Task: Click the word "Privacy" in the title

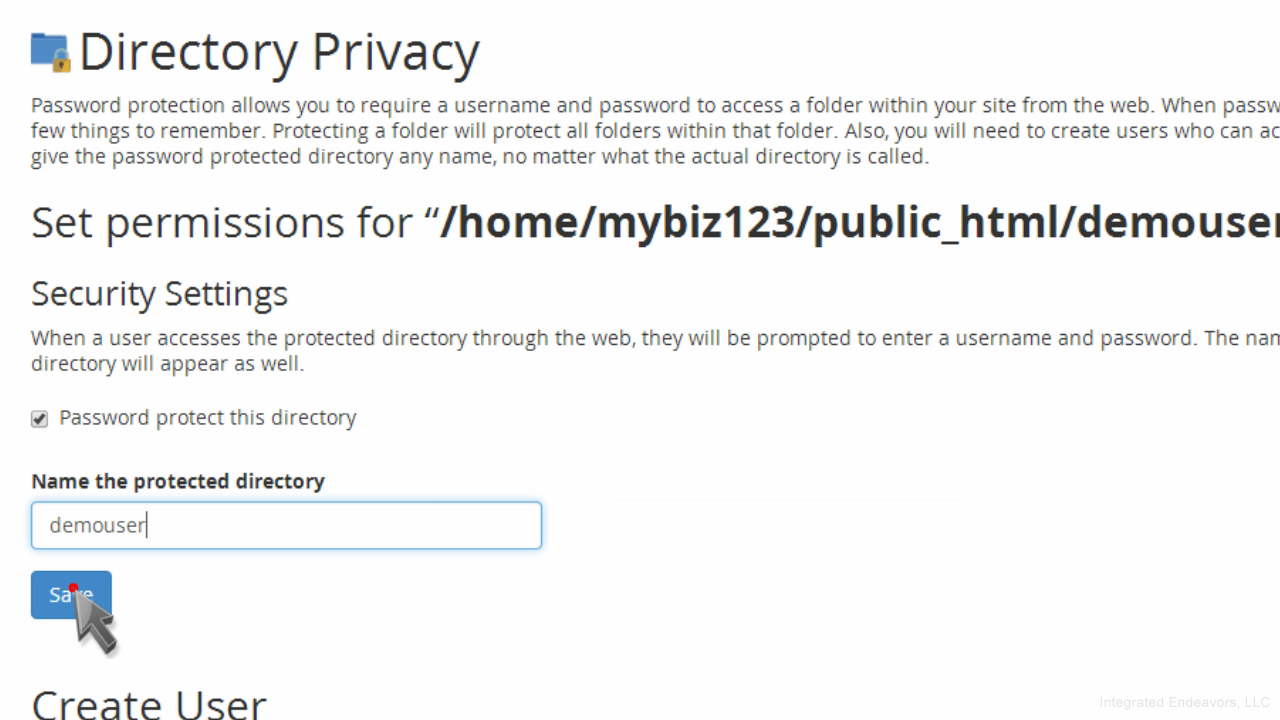Action: pos(395,52)
